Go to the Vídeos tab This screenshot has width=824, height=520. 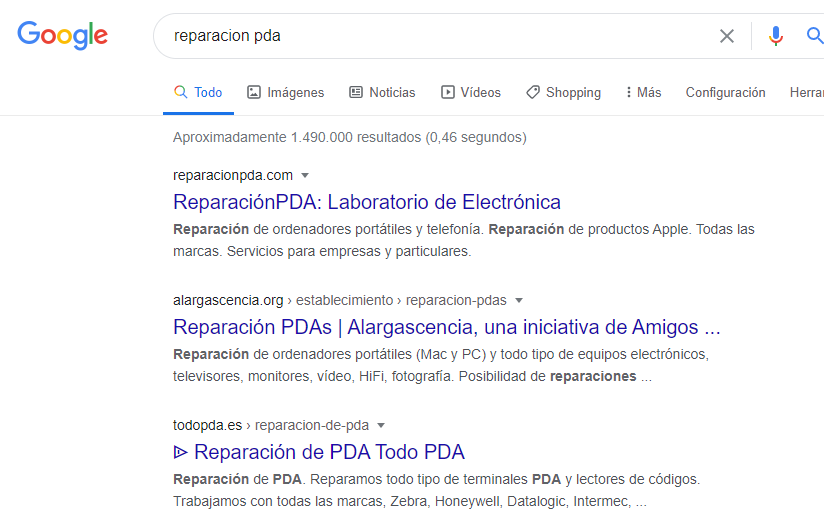[471, 92]
